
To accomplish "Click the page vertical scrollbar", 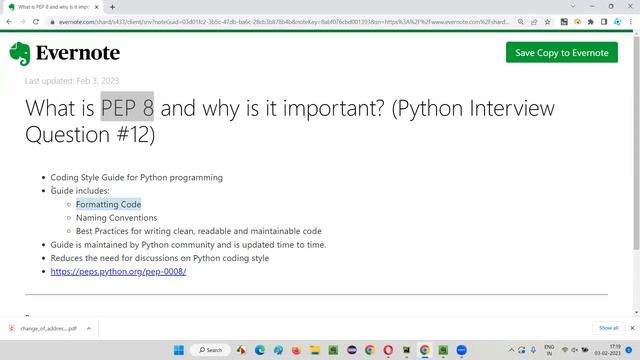I will coord(636,143).
